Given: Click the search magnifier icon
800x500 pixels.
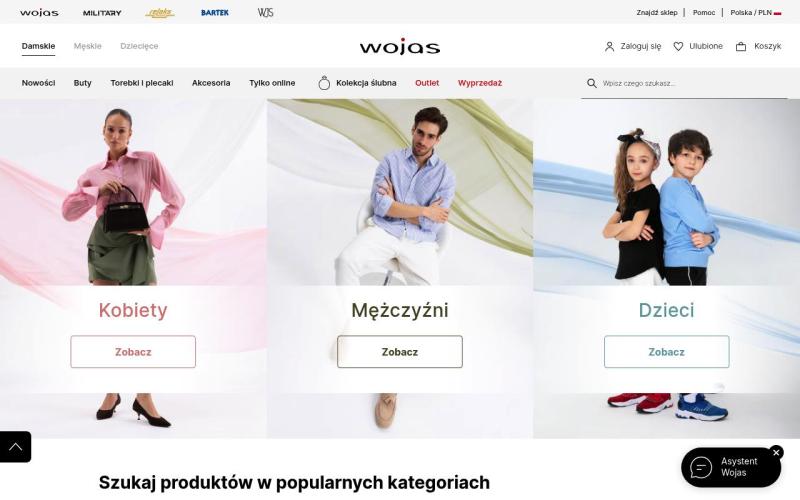Looking at the screenshot, I should 591,83.
